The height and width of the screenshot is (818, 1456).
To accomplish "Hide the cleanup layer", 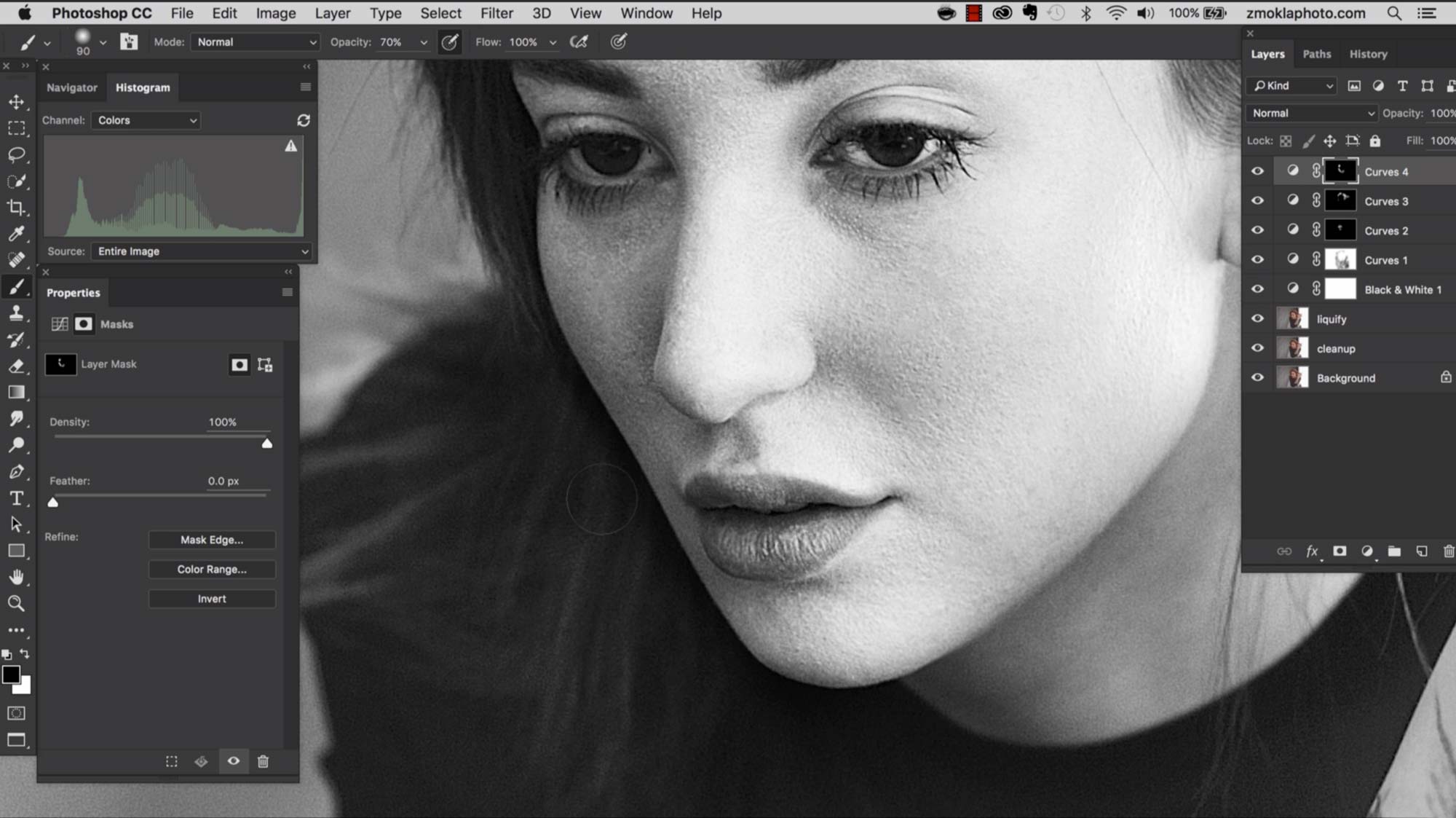I will [1257, 348].
